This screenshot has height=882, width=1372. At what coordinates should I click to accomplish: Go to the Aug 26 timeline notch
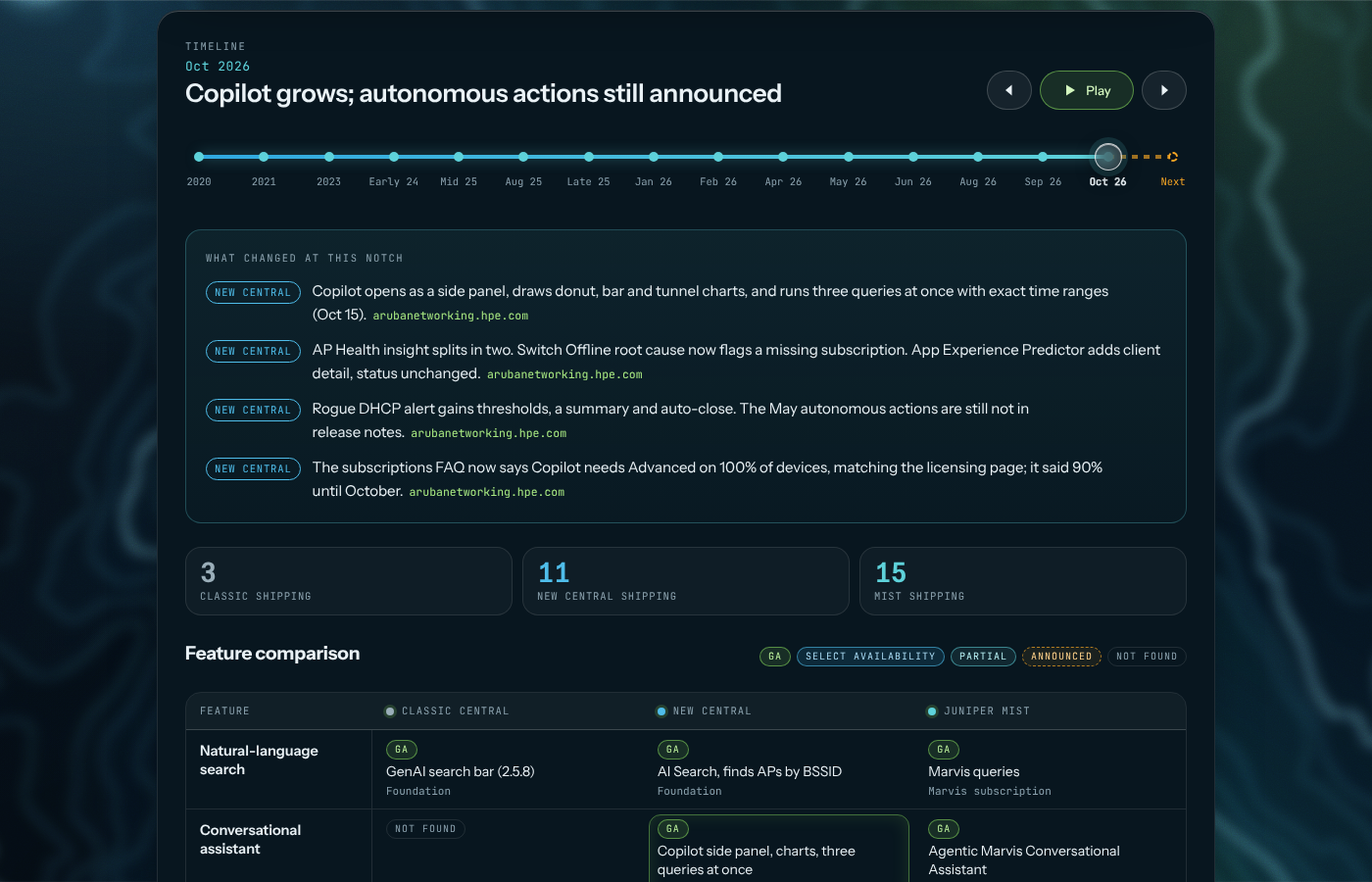coord(978,157)
